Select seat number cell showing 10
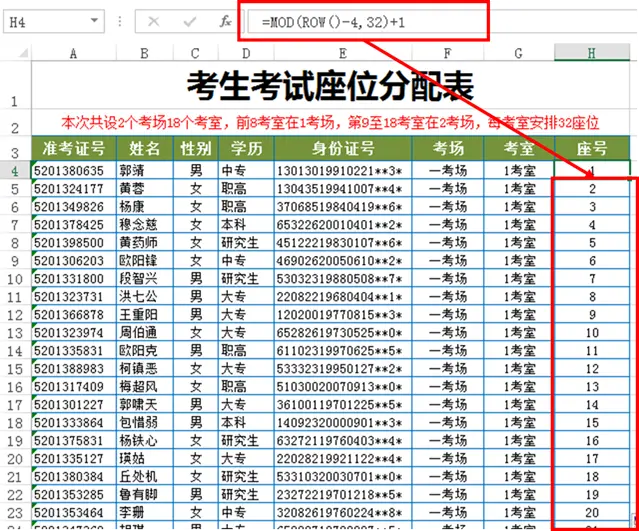The height and width of the screenshot is (531, 639). coord(592,333)
